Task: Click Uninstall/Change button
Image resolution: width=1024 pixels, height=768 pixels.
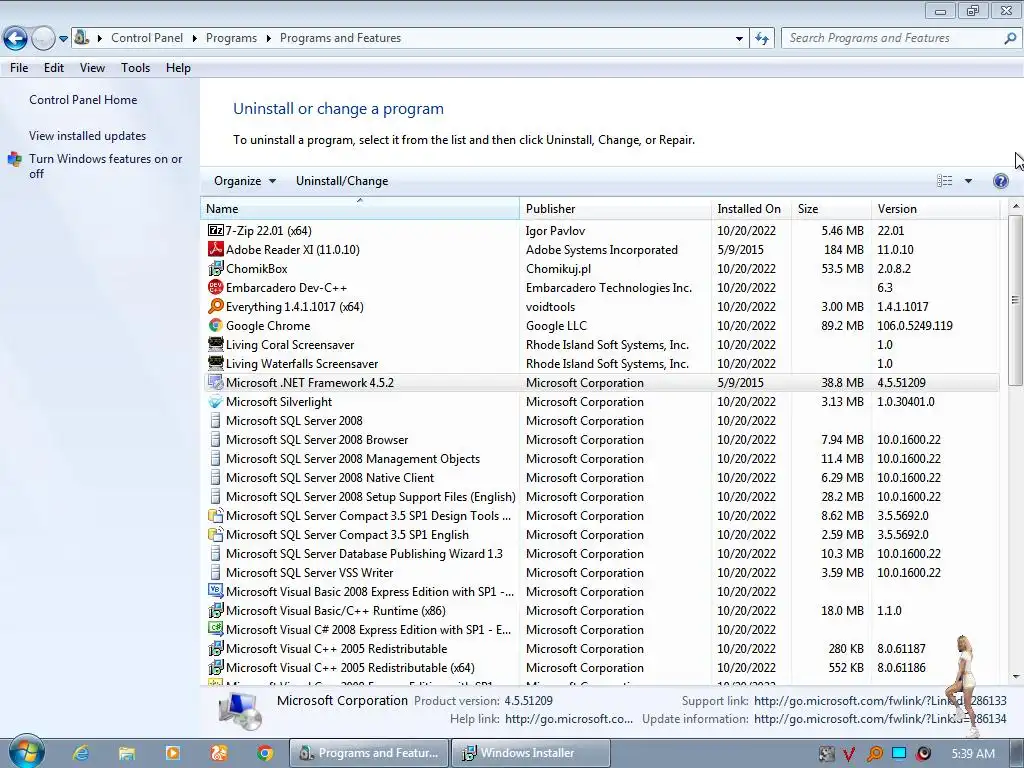Action: click(x=342, y=181)
